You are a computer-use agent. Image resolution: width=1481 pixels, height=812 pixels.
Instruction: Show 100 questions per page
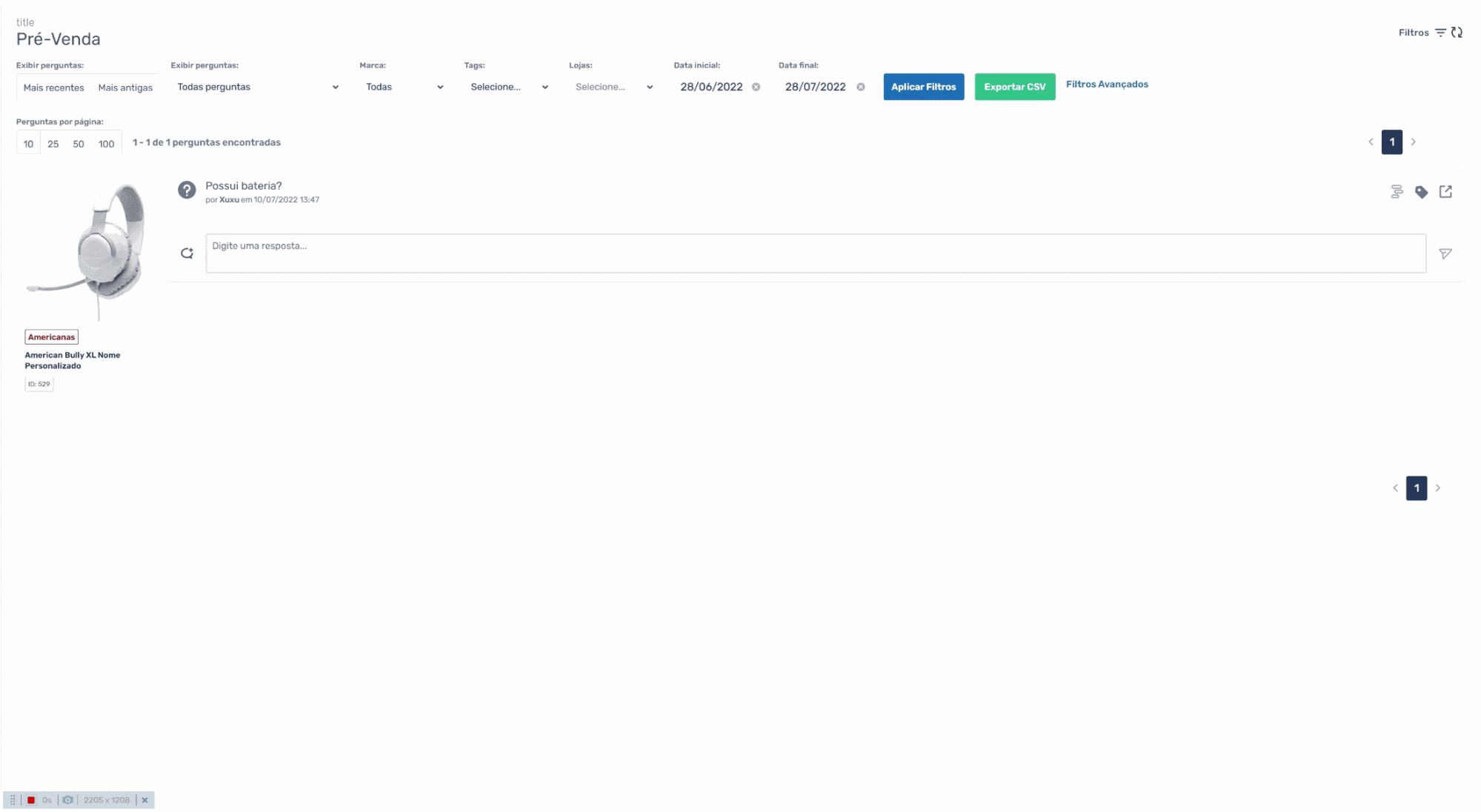pyautogui.click(x=107, y=144)
